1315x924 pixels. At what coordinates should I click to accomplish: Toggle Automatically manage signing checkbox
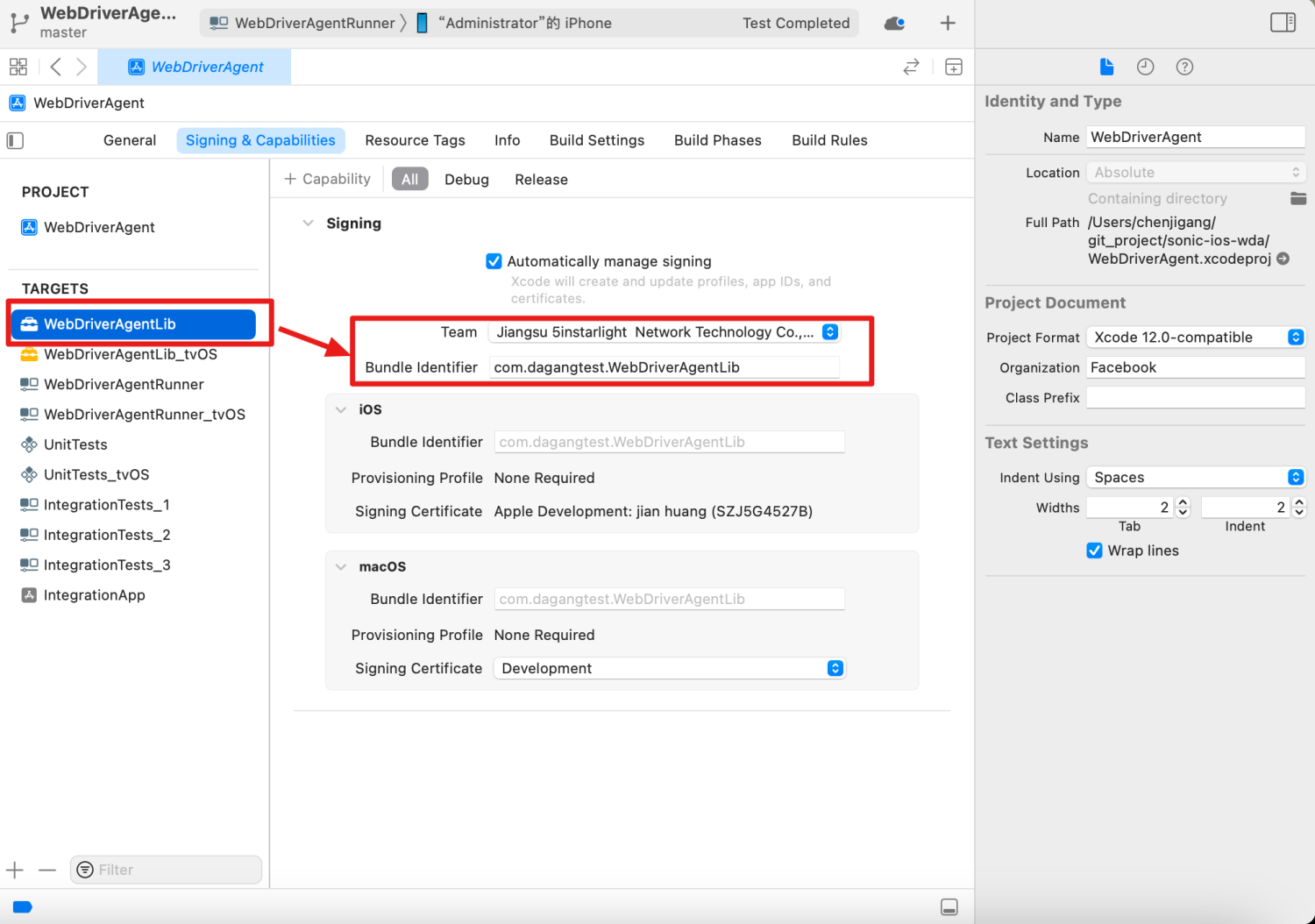494,261
